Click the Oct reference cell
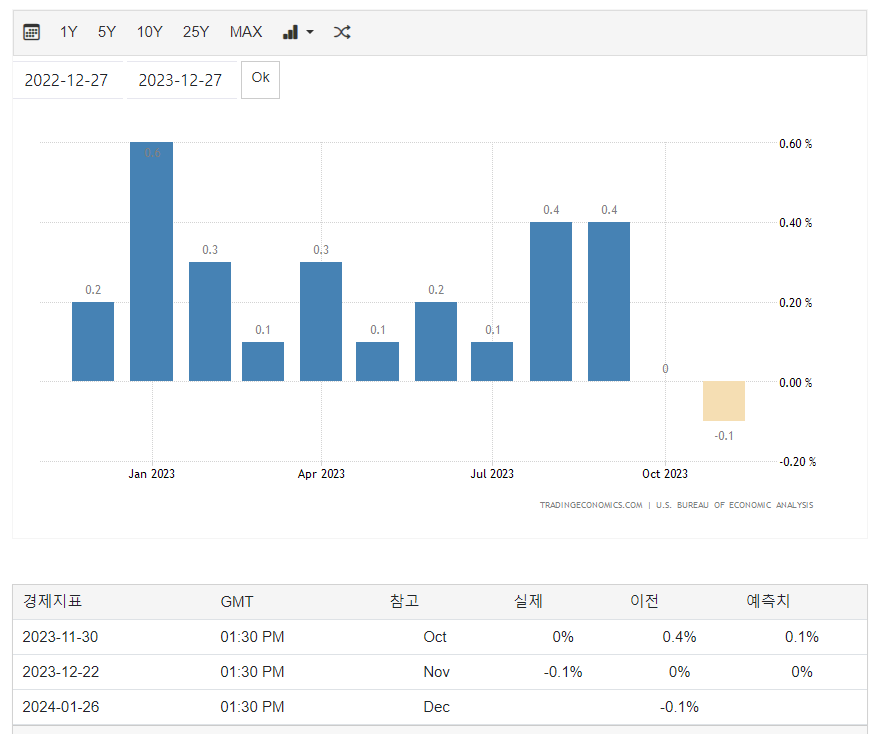The image size is (876, 734). (435, 637)
